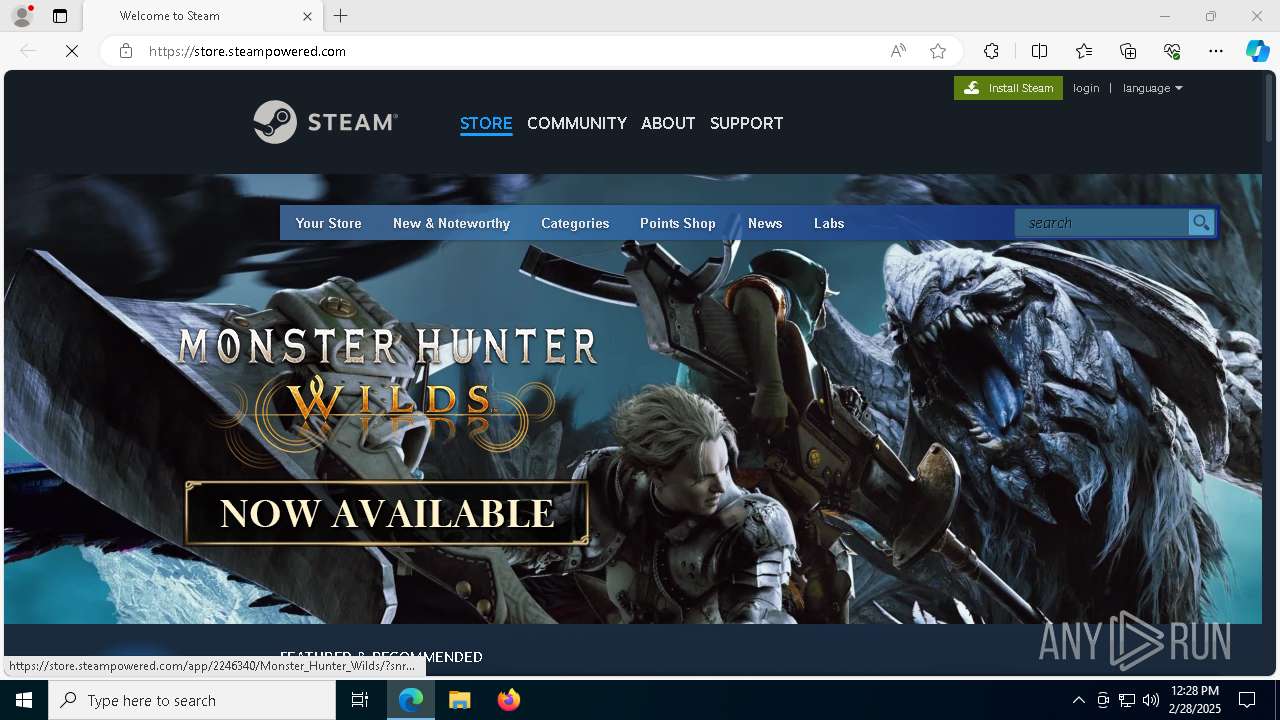
Task: Open the STORE menu
Action: (486, 123)
